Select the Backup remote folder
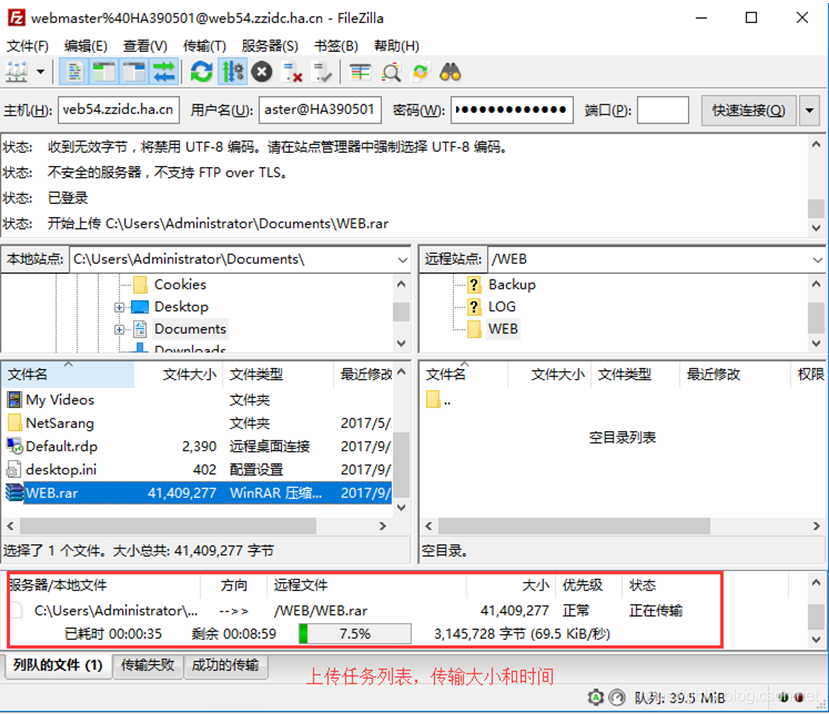The image size is (829, 714). pyautogui.click(x=511, y=285)
